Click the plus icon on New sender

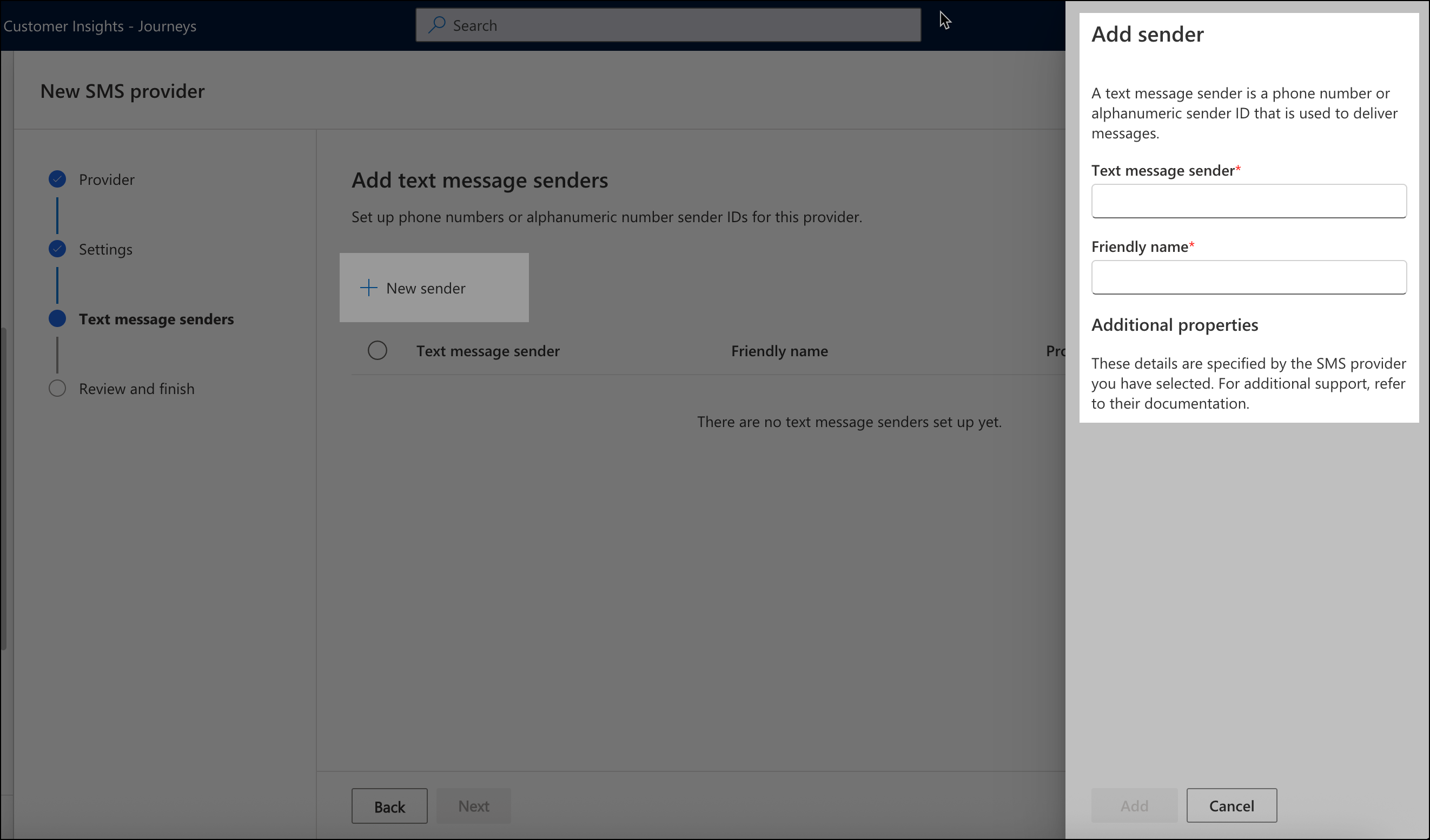pyautogui.click(x=368, y=287)
